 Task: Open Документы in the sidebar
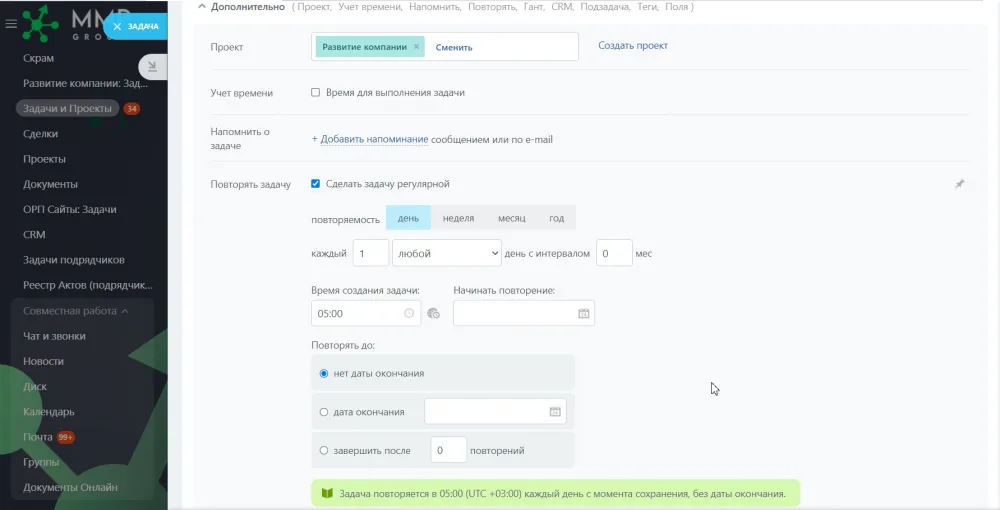pos(50,184)
